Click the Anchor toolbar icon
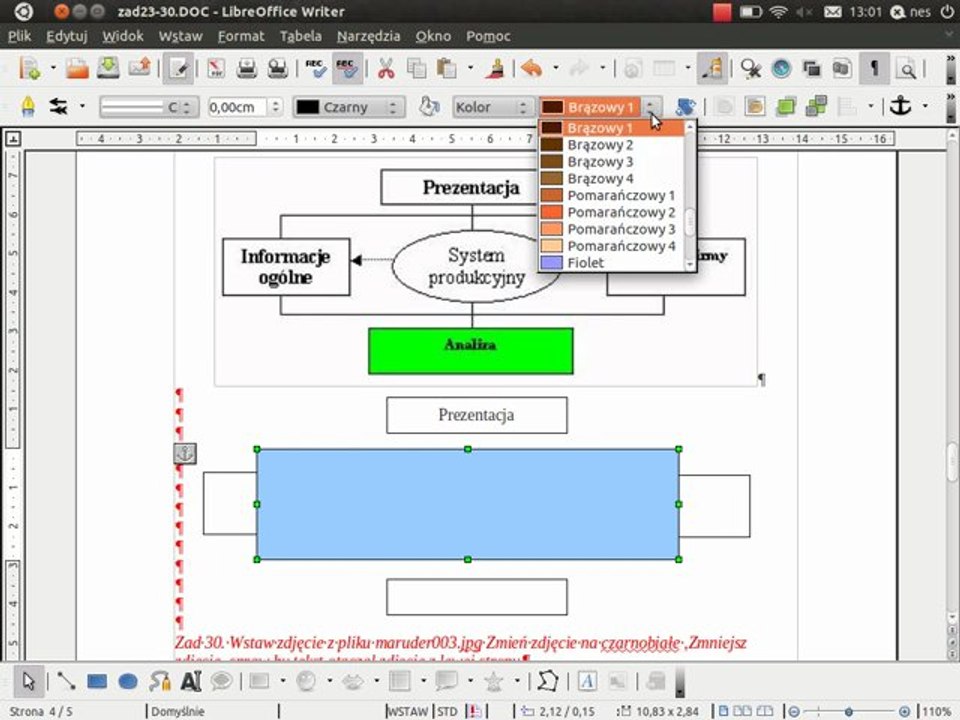 [x=901, y=107]
